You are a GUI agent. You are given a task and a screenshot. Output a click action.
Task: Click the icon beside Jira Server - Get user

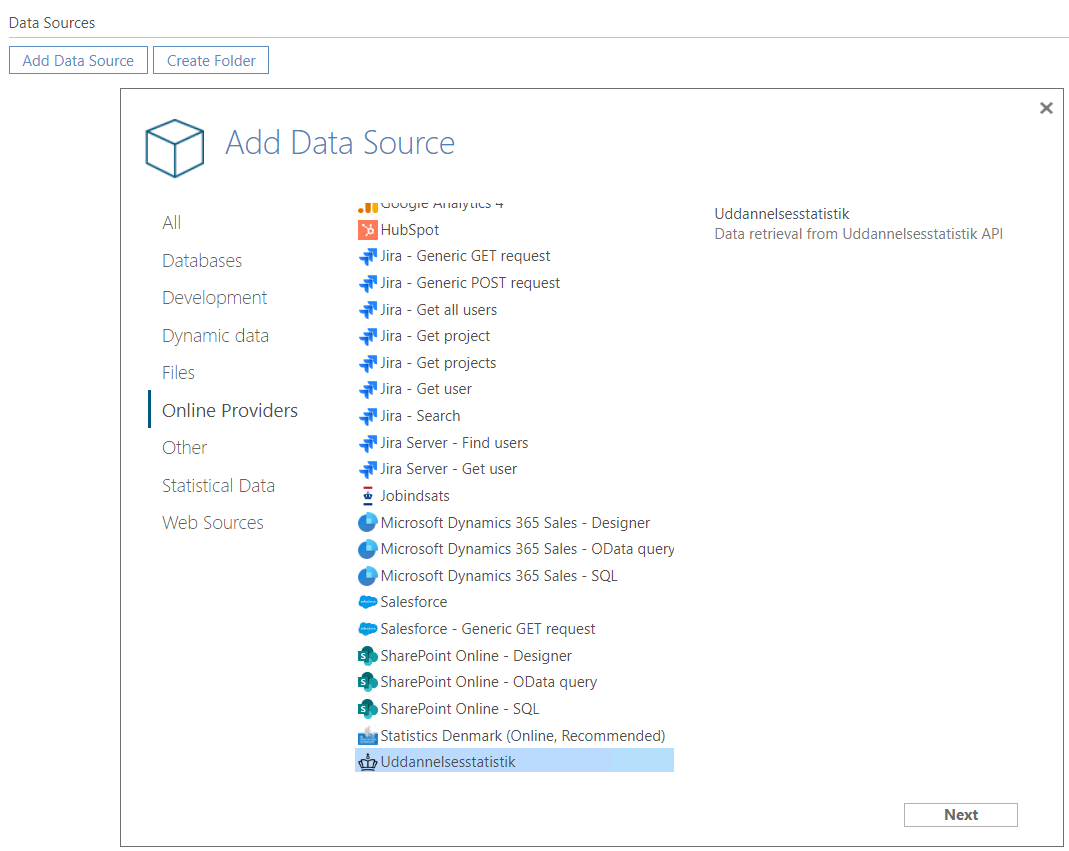click(367, 469)
